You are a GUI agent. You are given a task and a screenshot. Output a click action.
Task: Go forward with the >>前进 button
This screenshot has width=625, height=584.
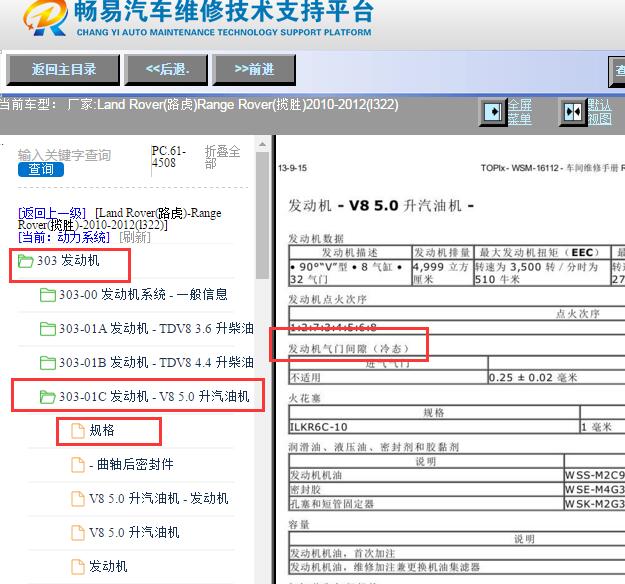[254, 70]
